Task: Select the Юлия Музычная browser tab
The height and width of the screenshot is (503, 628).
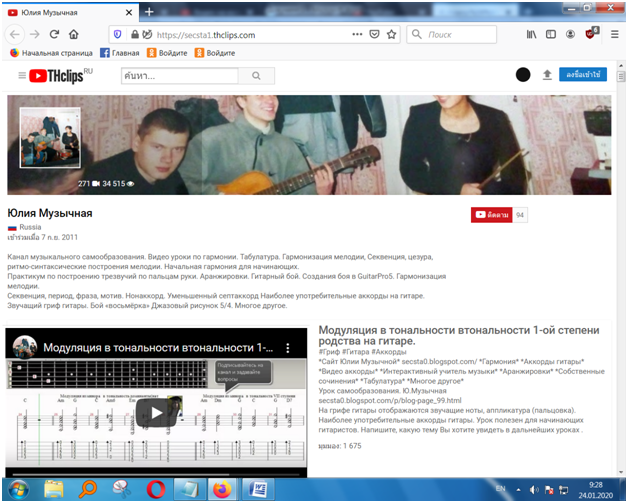Action: (70, 13)
